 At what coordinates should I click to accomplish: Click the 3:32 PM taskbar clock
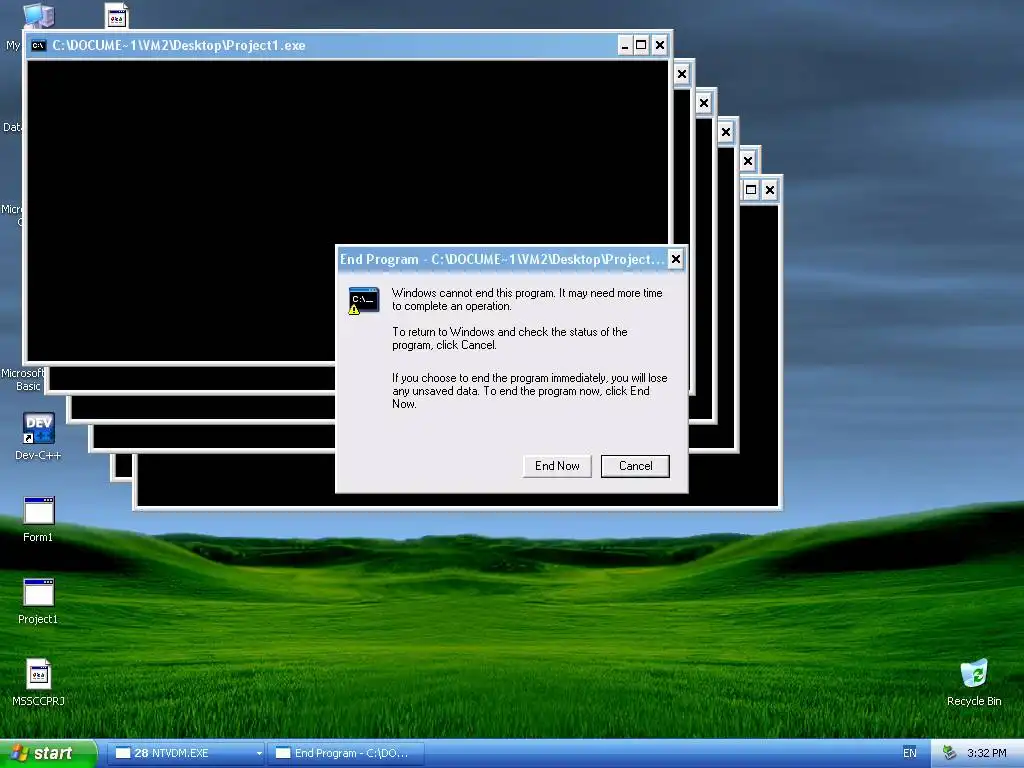(986, 753)
